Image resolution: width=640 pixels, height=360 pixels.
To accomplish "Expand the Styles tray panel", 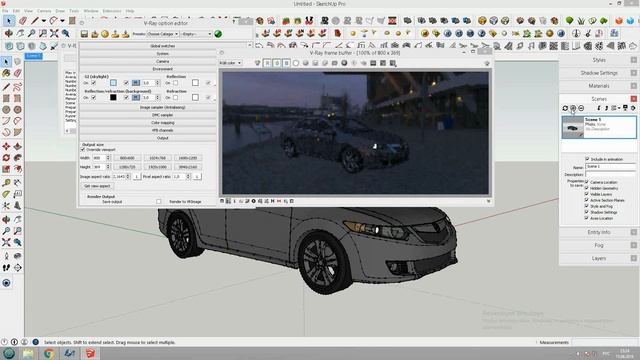I will coord(598,60).
